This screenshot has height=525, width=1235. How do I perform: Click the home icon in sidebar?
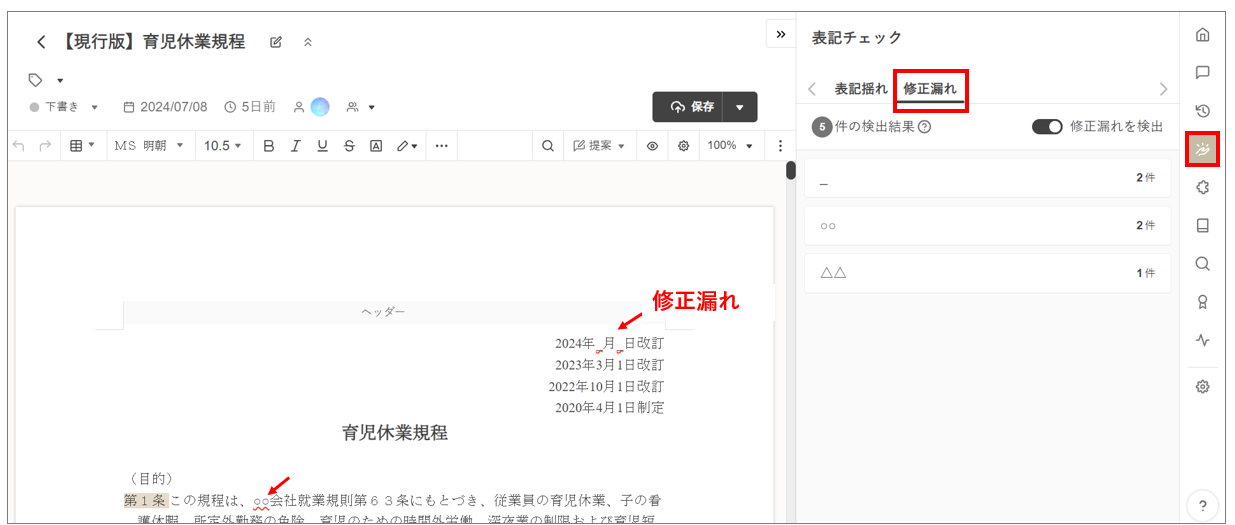[x=1202, y=35]
